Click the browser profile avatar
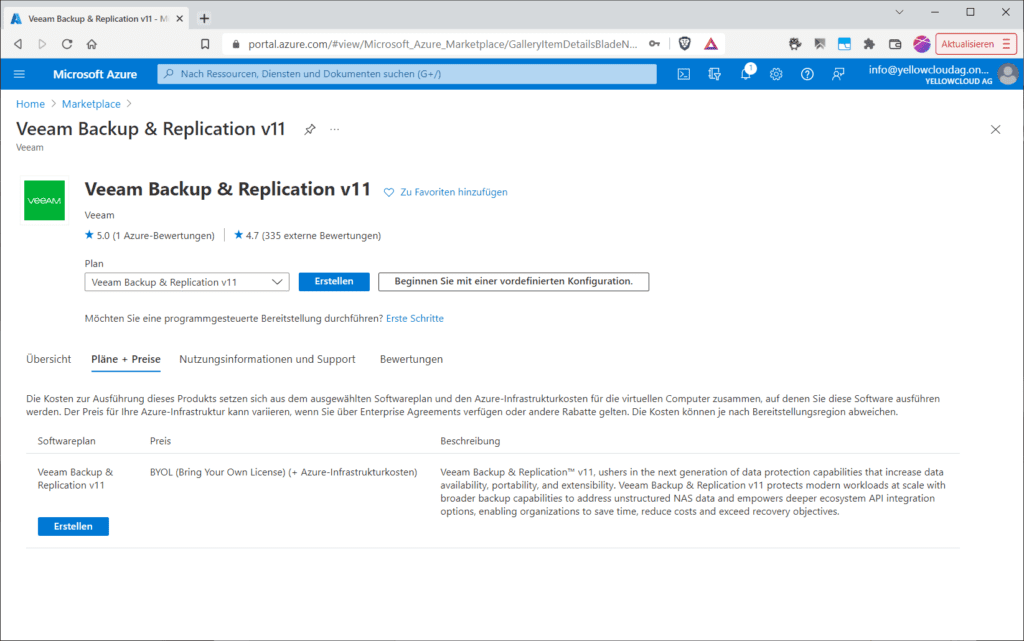This screenshot has height=641, width=1024. (x=921, y=44)
